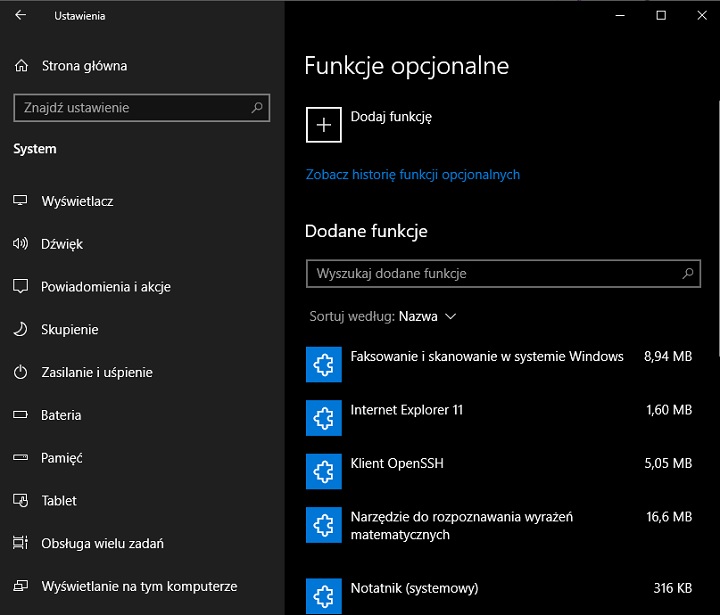This screenshot has width=720, height=615.
Task: Click the Internet Explorer 11 puzzle icon
Action: pos(323,418)
